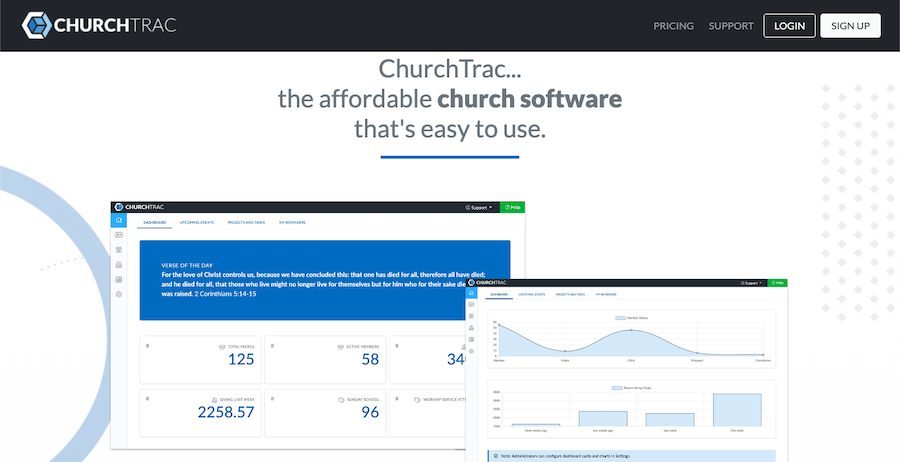
Task: Click the "this week" bar in the giving chart
Action: tap(737, 410)
